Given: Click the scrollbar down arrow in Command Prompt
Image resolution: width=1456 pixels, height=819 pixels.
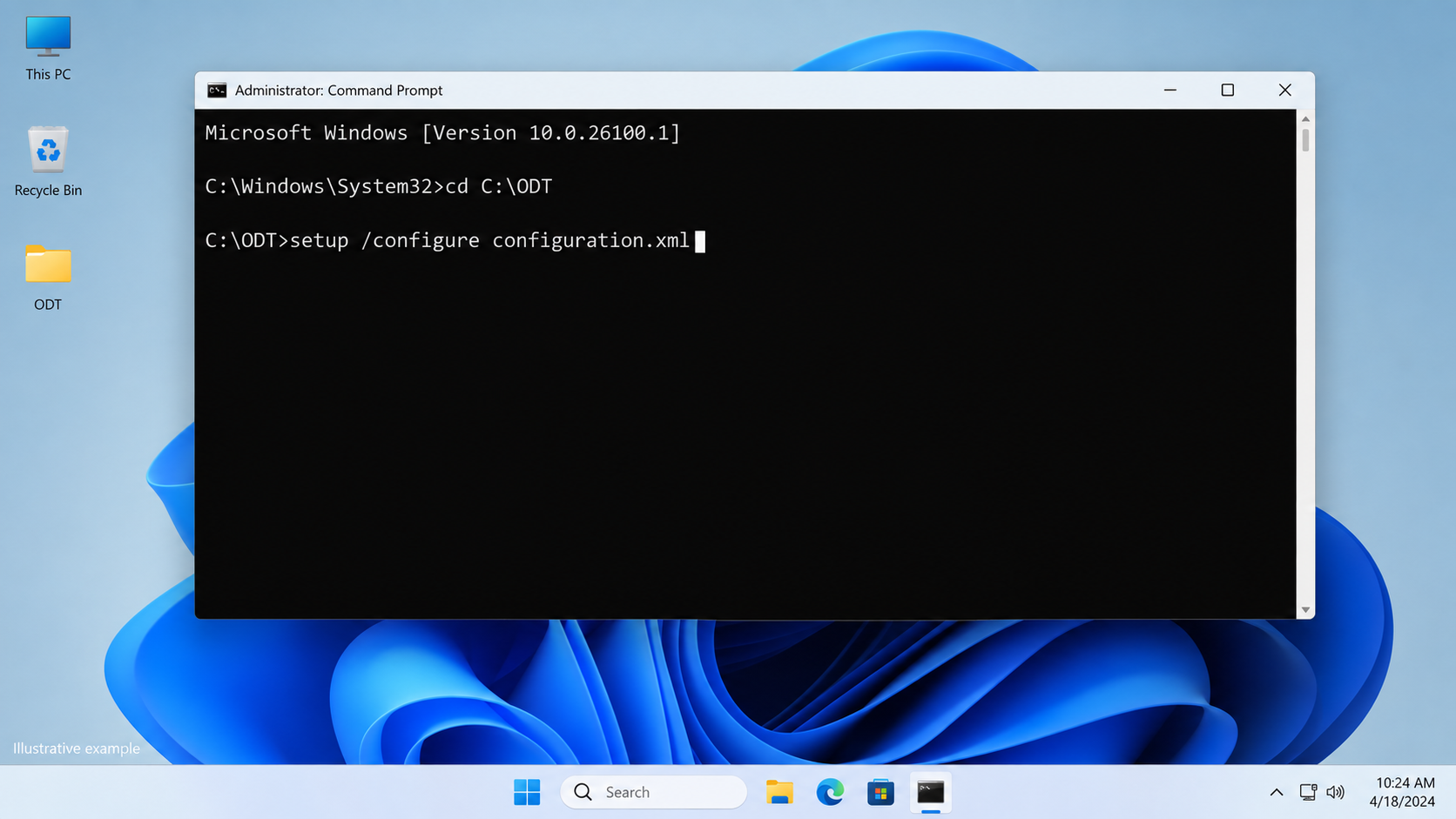Looking at the screenshot, I should click(1305, 610).
